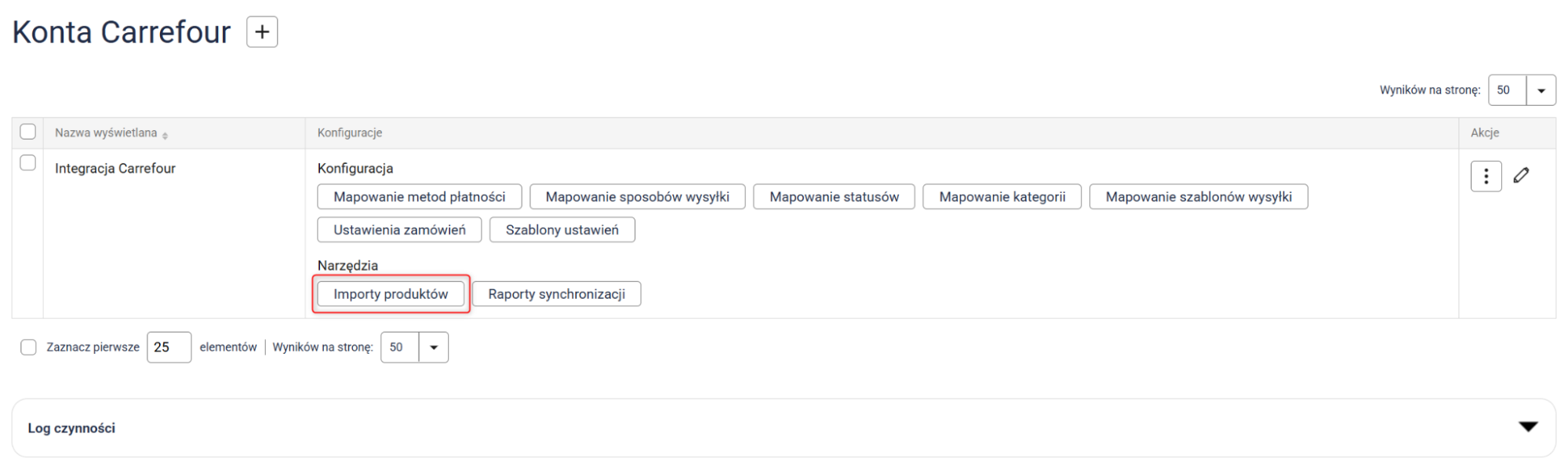
Task: Toggle the select-all checkbox in table header
Action: coord(28,132)
